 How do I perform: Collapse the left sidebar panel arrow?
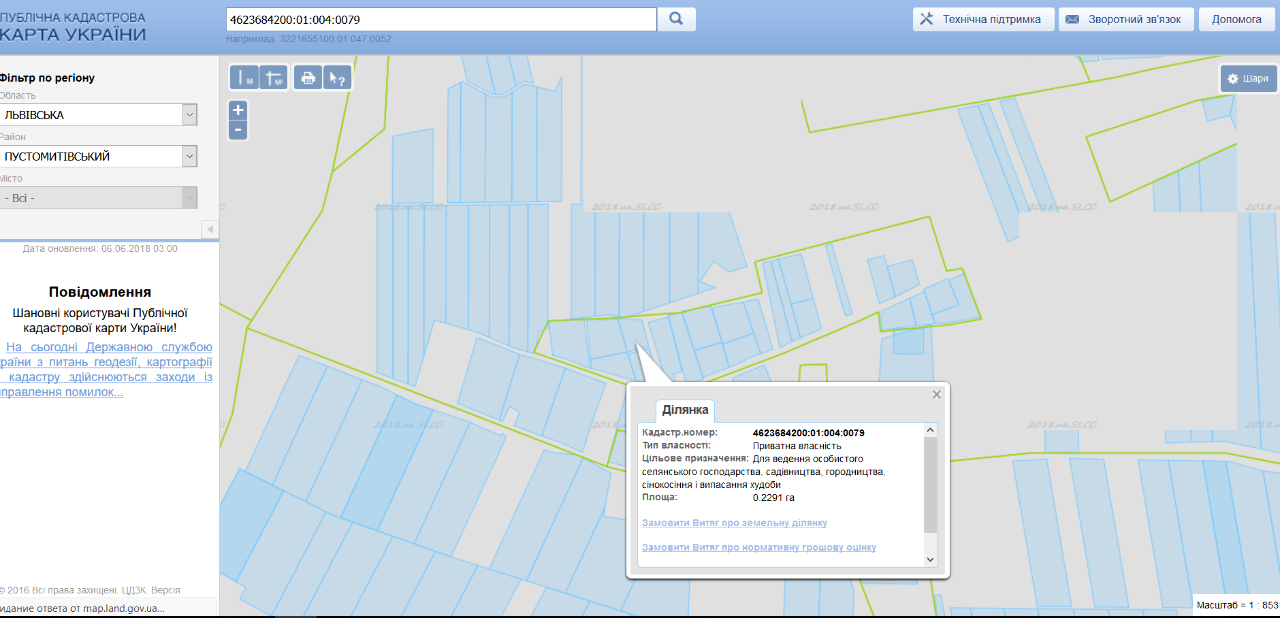point(210,230)
